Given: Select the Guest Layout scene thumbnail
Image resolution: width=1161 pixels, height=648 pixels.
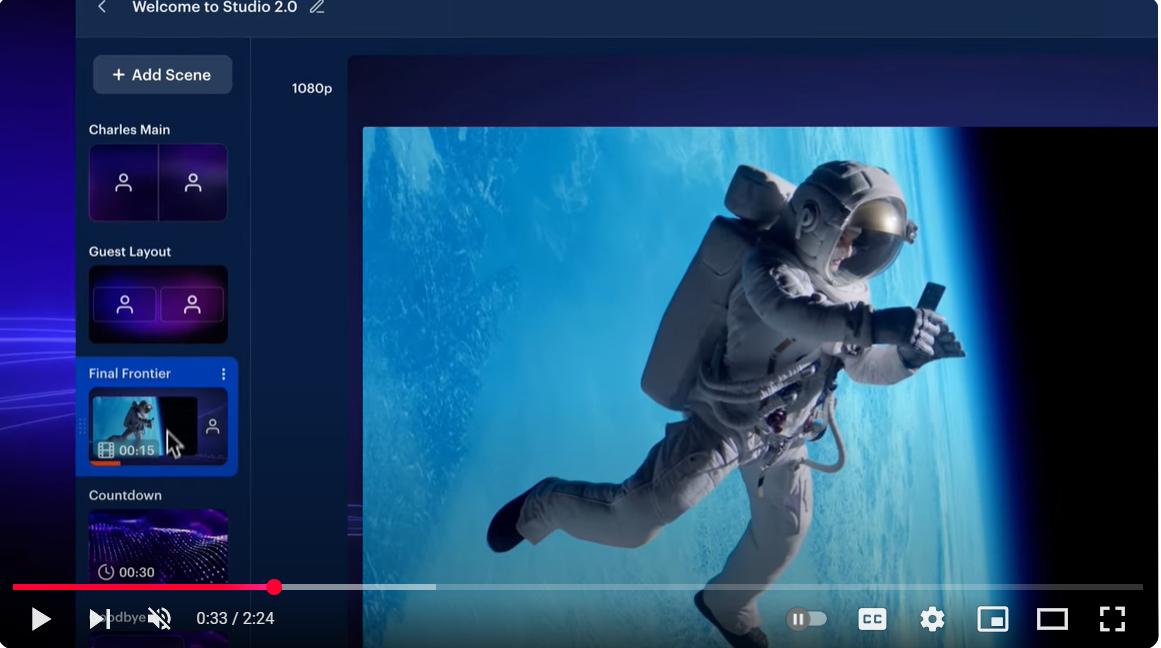Looking at the screenshot, I should click(x=158, y=304).
